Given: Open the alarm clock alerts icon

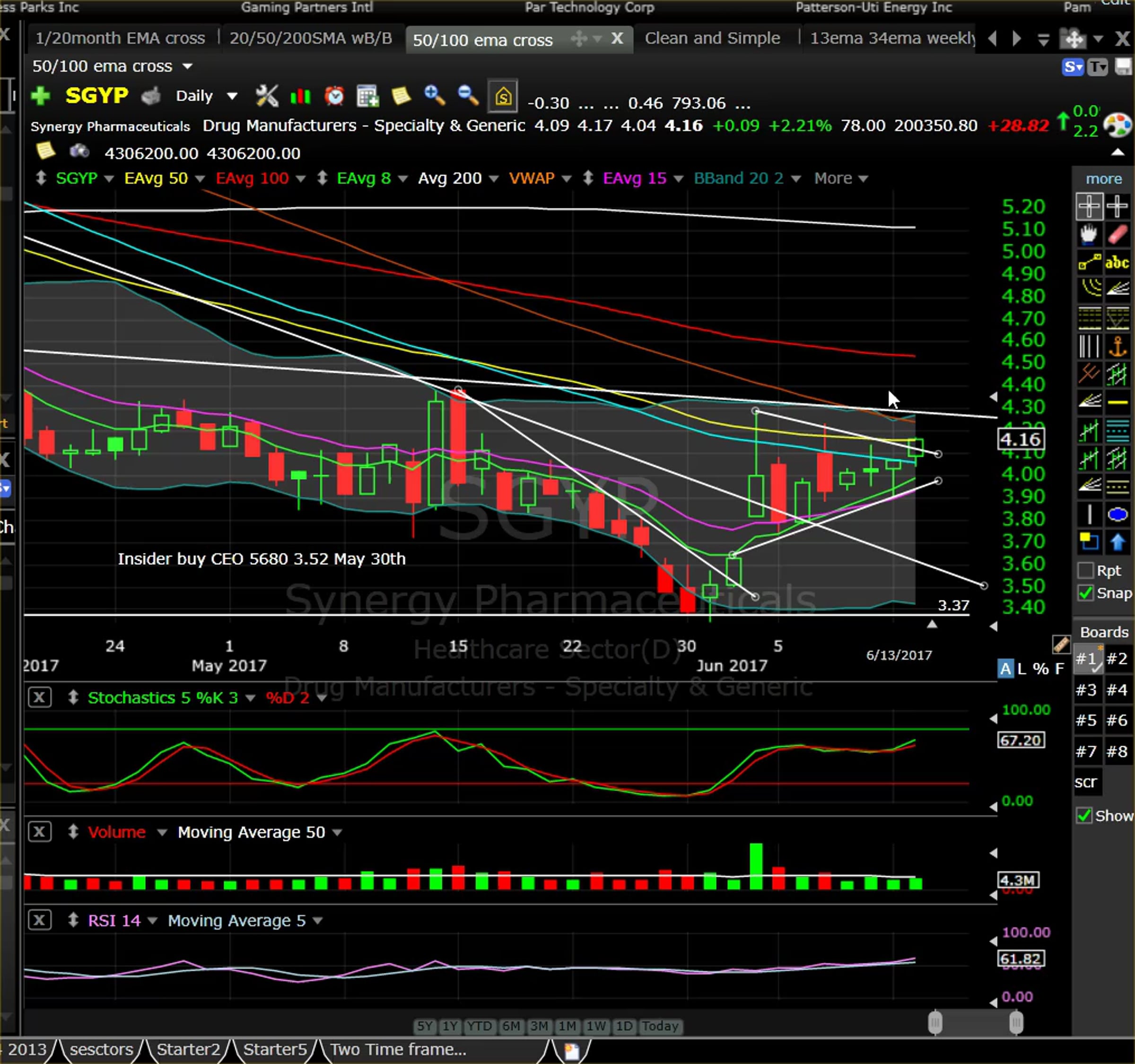Looking at the screenshot, I should coord(334,96).
